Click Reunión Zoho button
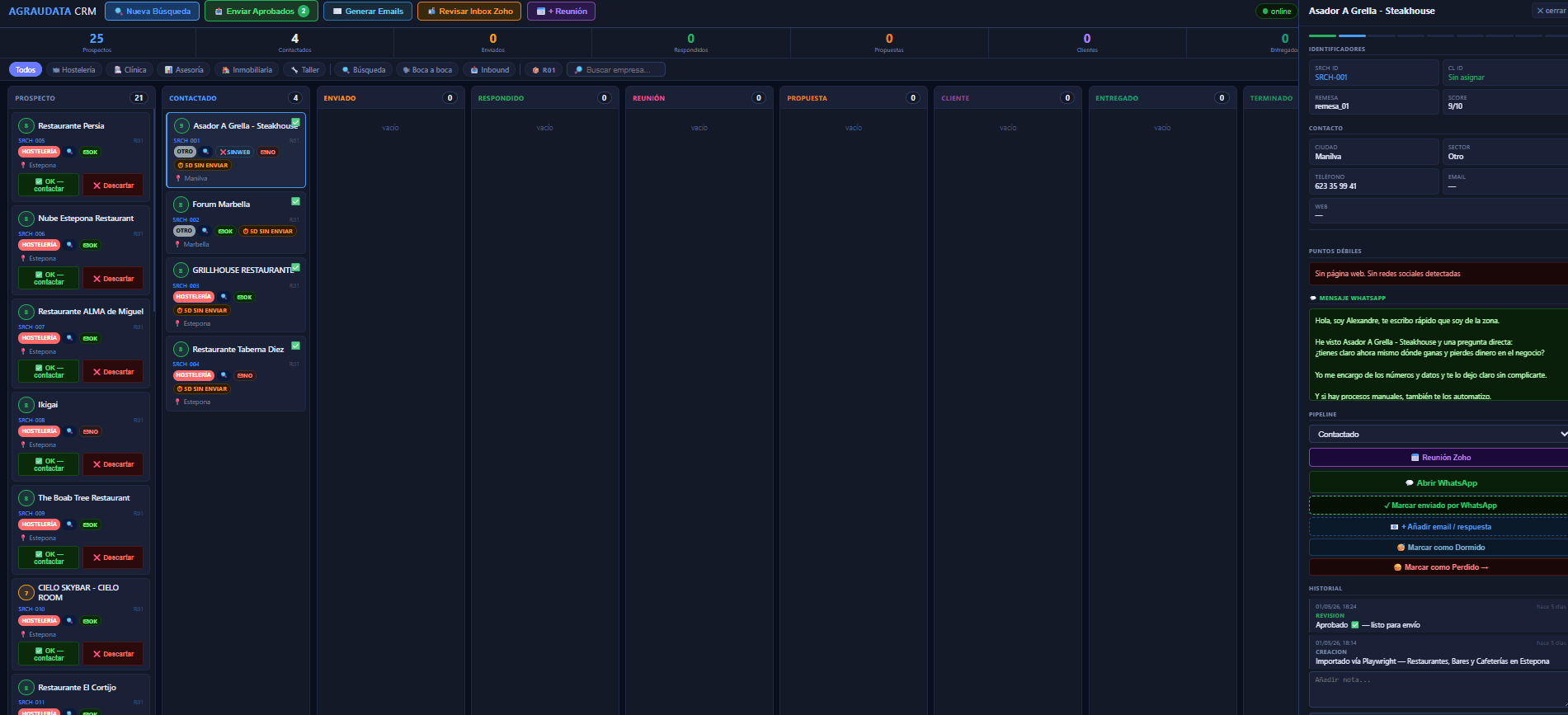1568x715 pixels. tap(1439, 458)
